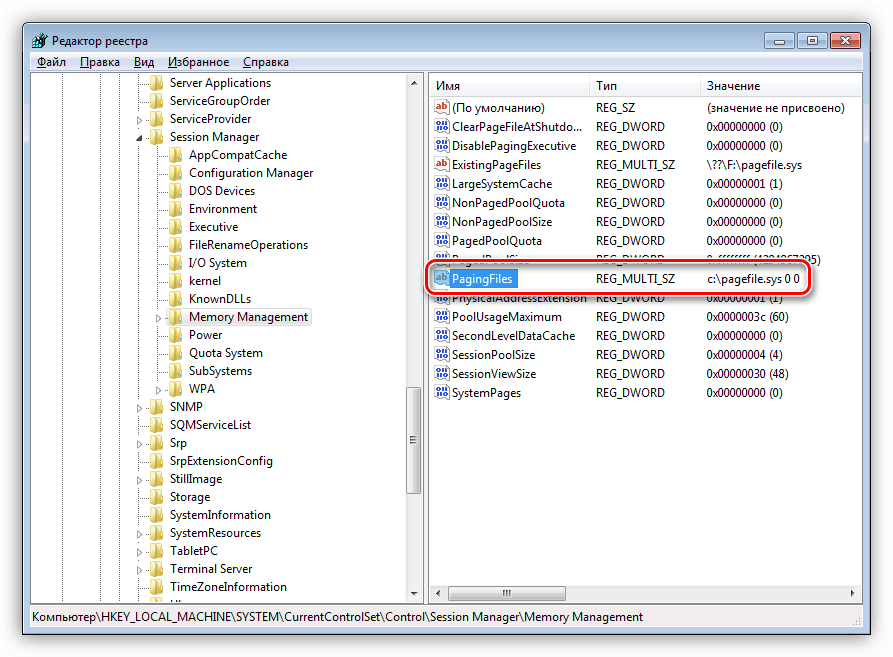Click the Session Manager folder icon

(157, 137)
